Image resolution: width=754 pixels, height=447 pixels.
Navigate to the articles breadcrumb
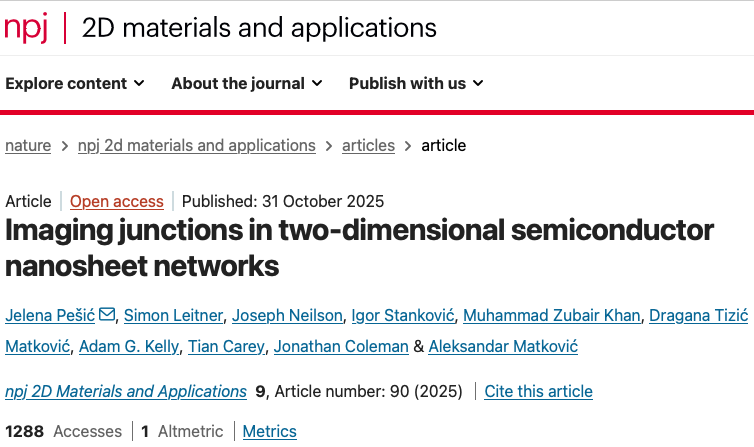tap(368, 145)
